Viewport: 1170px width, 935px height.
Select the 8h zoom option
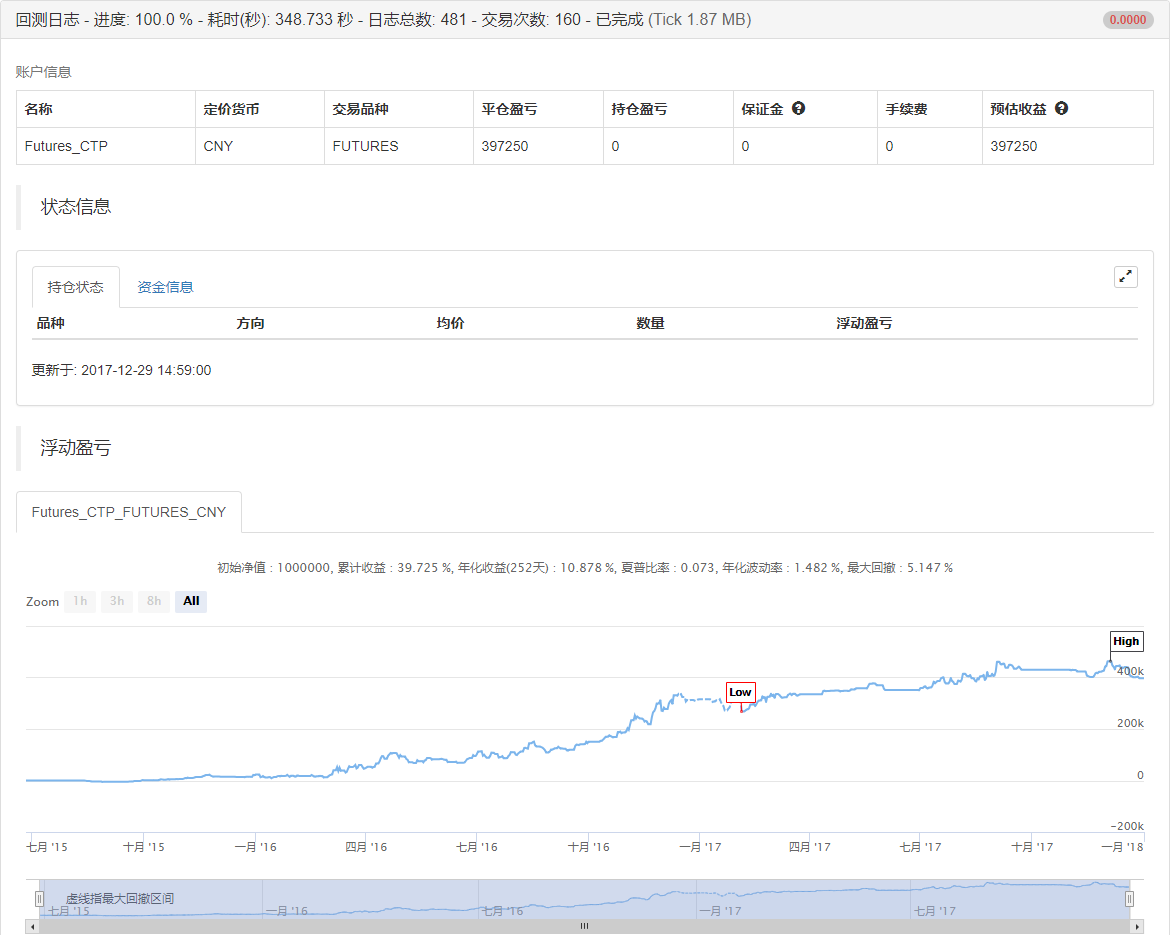154,601
